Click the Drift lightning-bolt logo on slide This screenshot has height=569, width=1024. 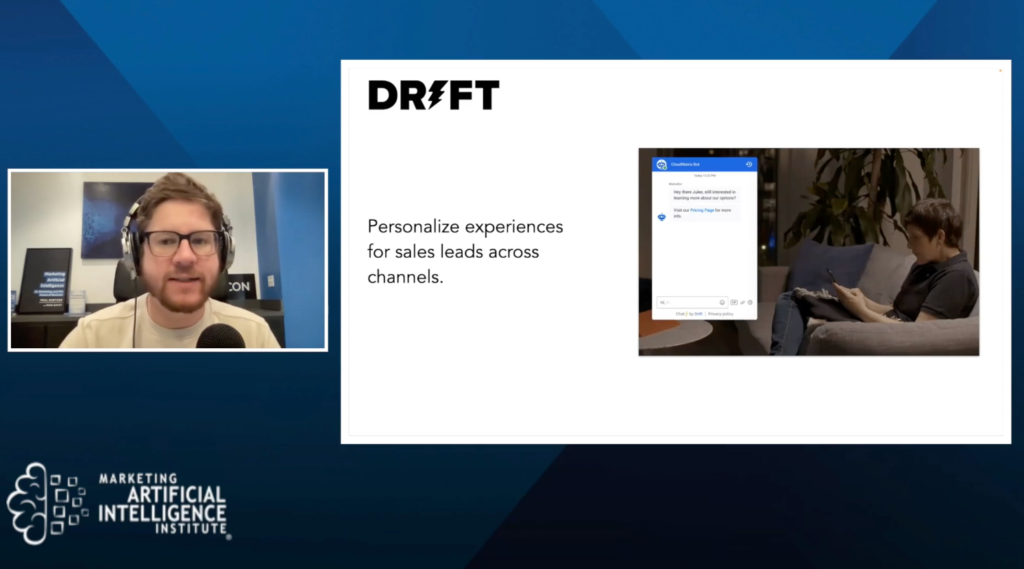[x=433, y=95]
